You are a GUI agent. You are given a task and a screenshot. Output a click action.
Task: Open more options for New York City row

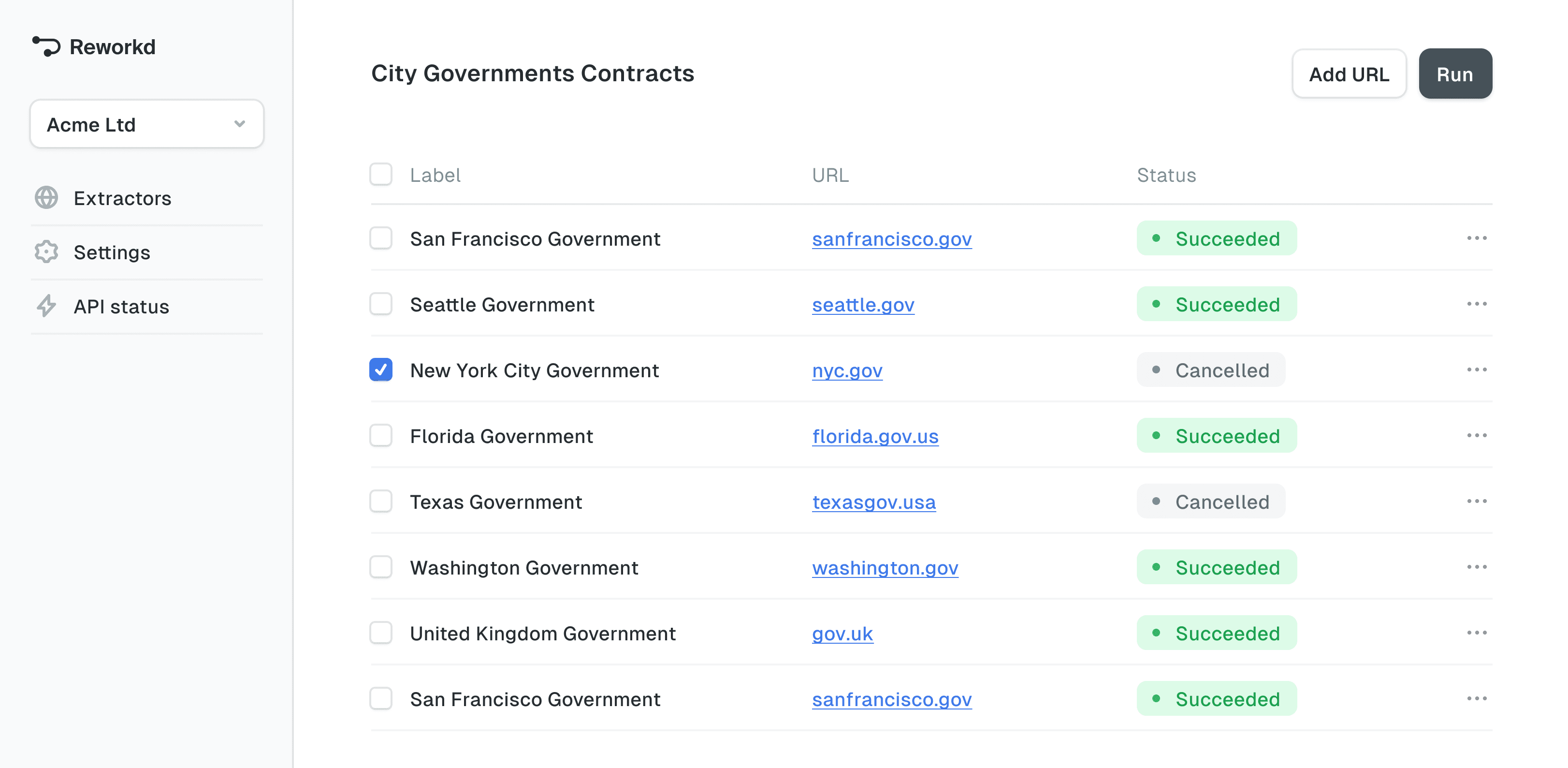pos(1476,369)
